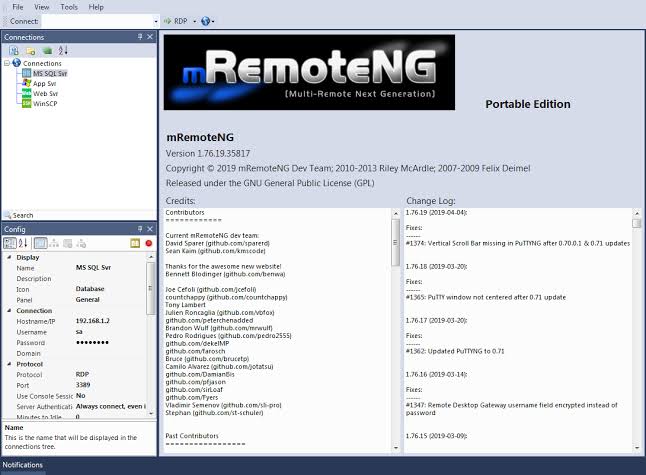Open the Help menu
Screen dimensions: 646x475
tap(96, 7)
